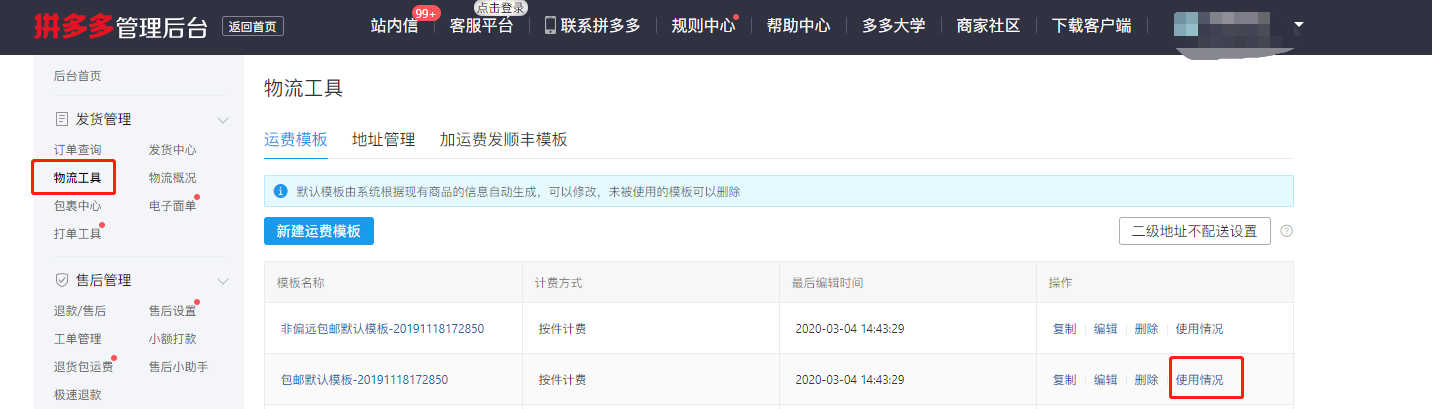
Task: Open template 包邮默认模板-20191118172850
Action: click(364, 380)
